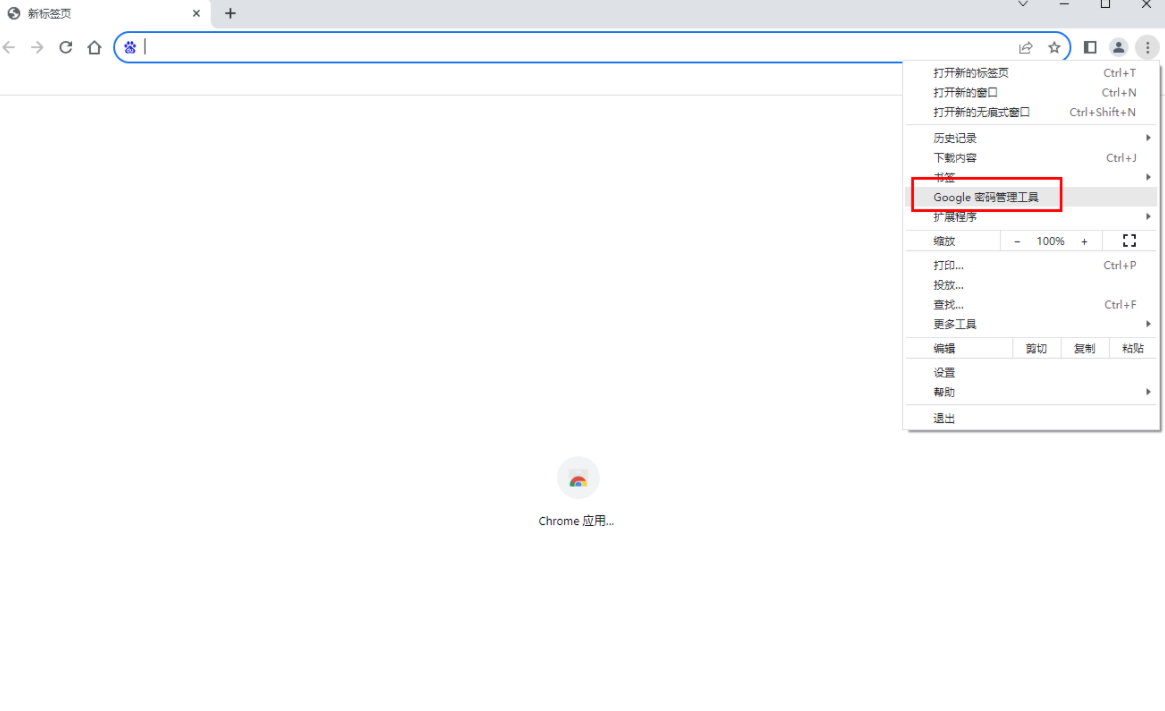Enter fullscreen with the zoom row icon
1165x711 pixels.
pyautogui.click(x=1129, y=241)
